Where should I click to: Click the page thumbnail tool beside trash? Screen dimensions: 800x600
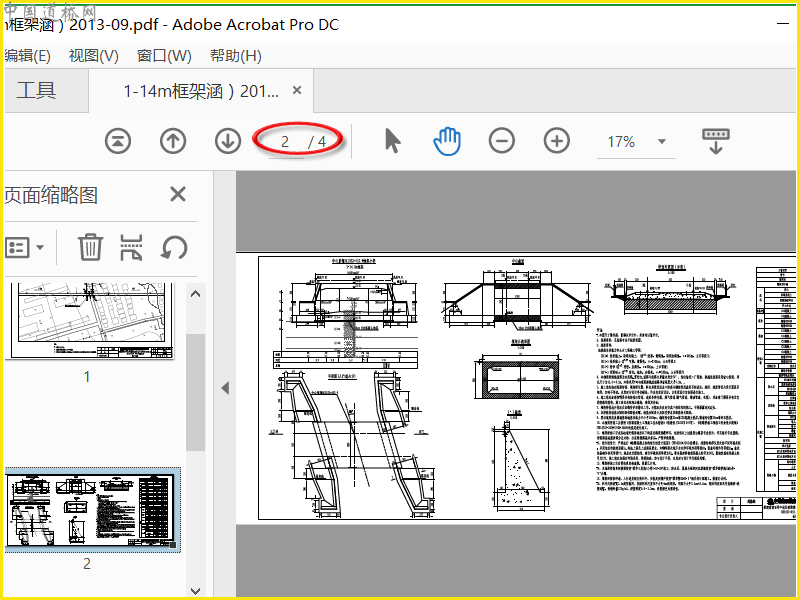coord(131,247)
